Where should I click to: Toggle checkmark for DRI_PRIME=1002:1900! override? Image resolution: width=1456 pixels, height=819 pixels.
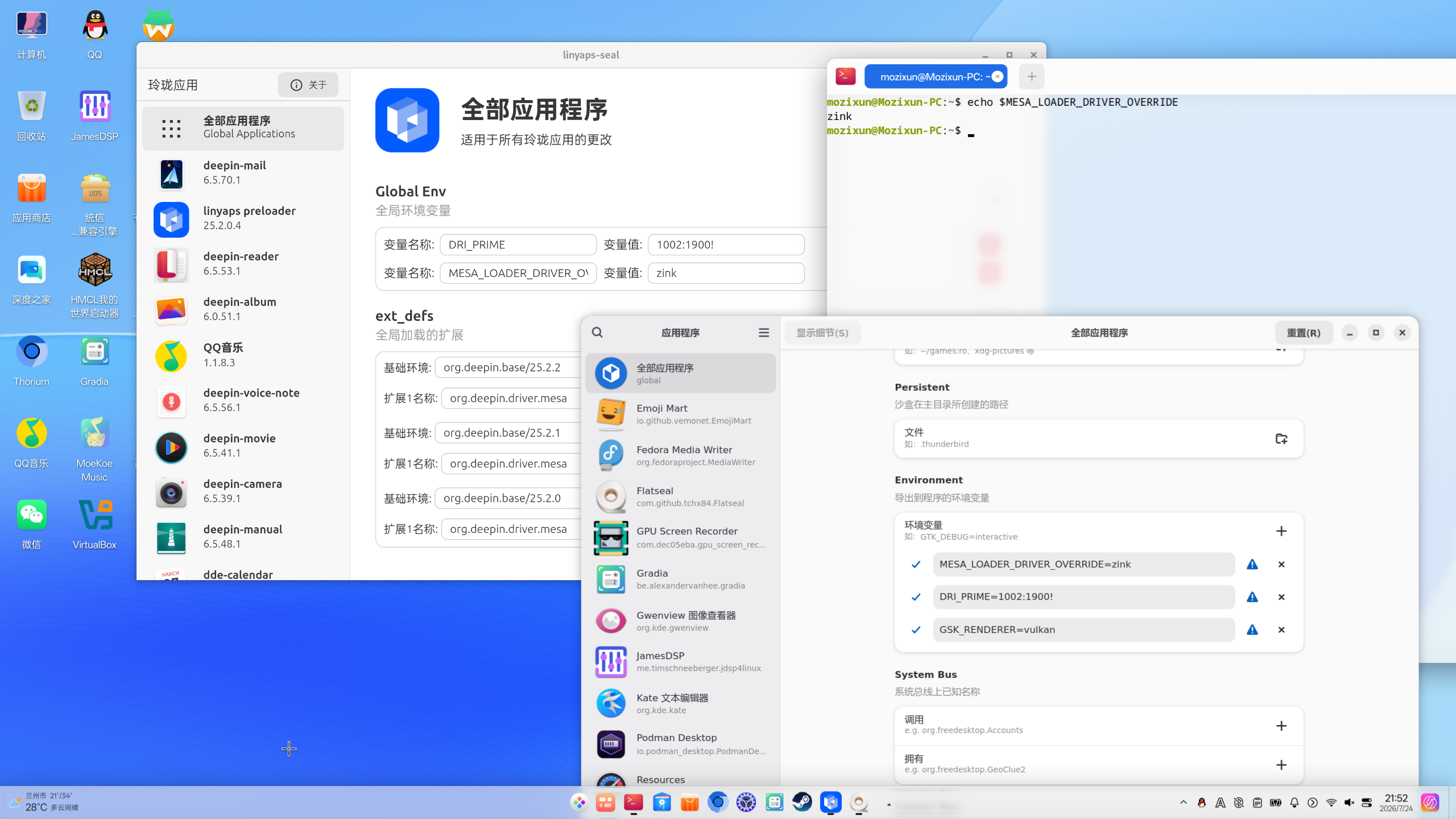pyautogui.click(x=916, y=597)
